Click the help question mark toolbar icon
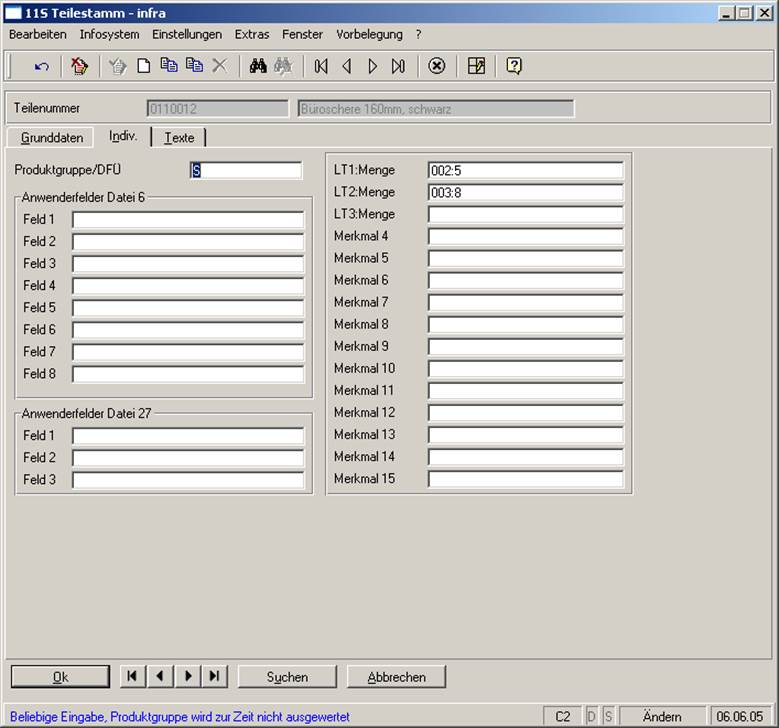 pos(514,67)
